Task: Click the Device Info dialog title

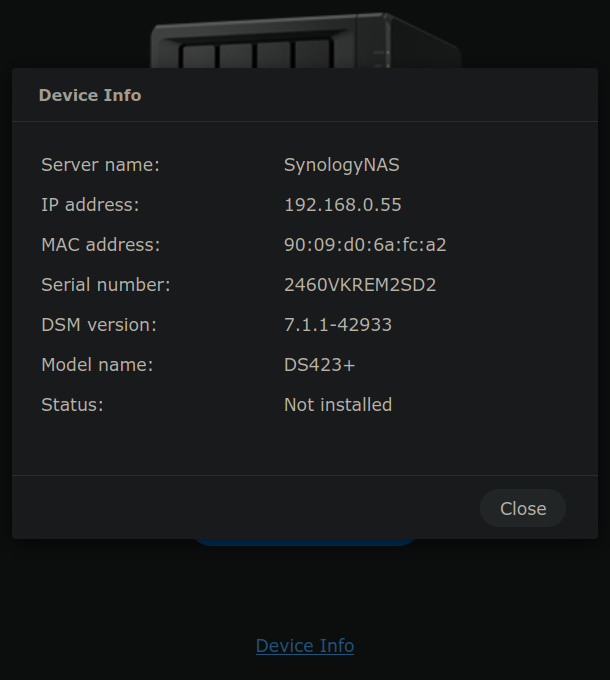Action: point(90,96)
